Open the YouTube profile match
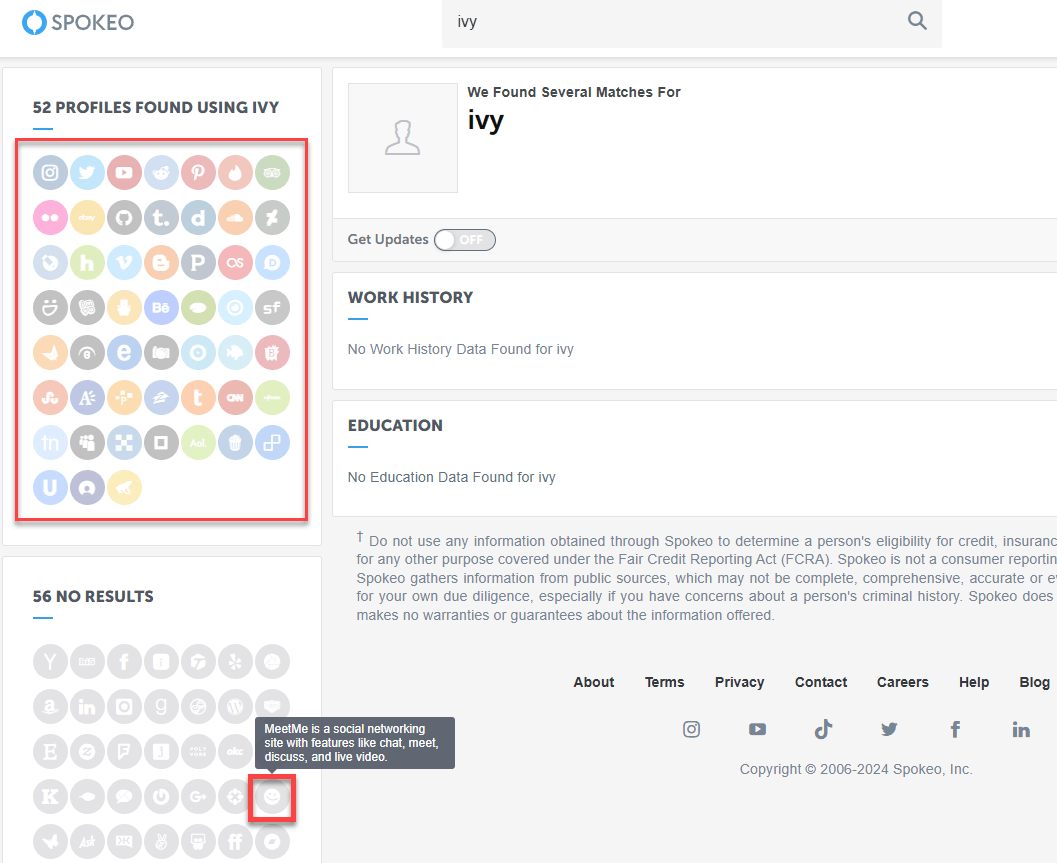 coord(124,172)
